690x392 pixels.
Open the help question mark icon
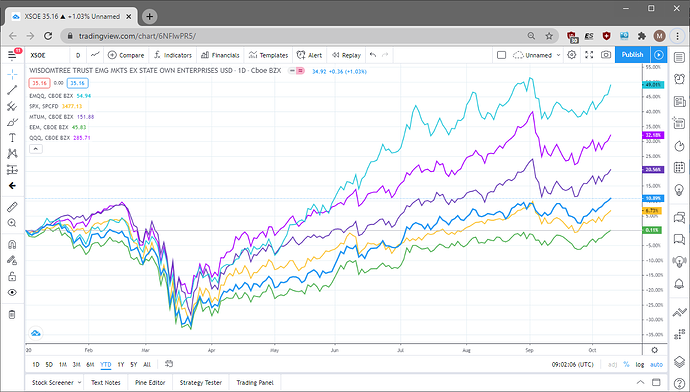point(679,383)
